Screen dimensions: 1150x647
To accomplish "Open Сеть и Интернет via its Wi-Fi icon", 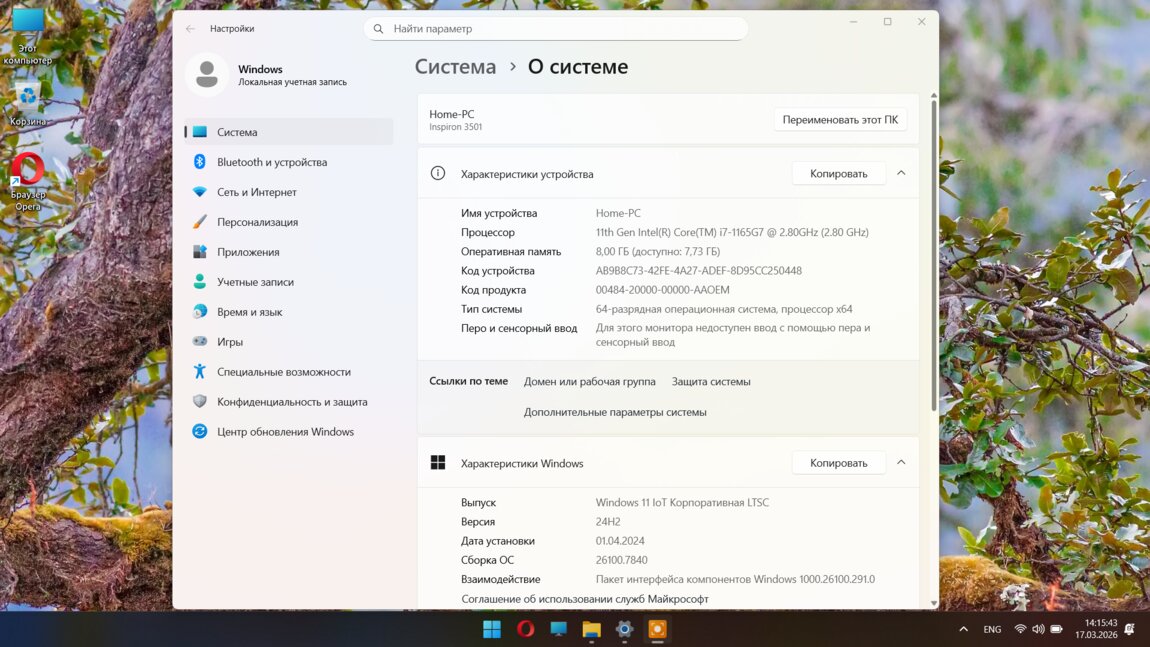I will 199,192.
